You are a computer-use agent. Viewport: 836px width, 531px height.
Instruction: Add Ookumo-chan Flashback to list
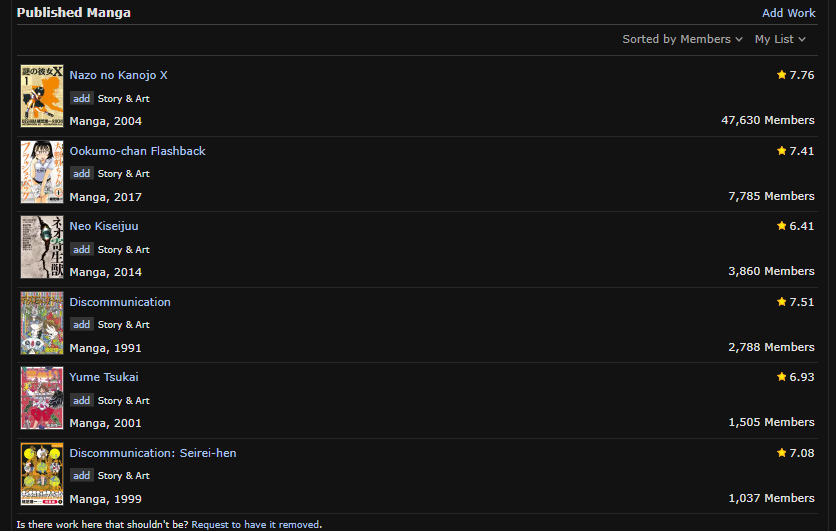click(x=82, y=174)
